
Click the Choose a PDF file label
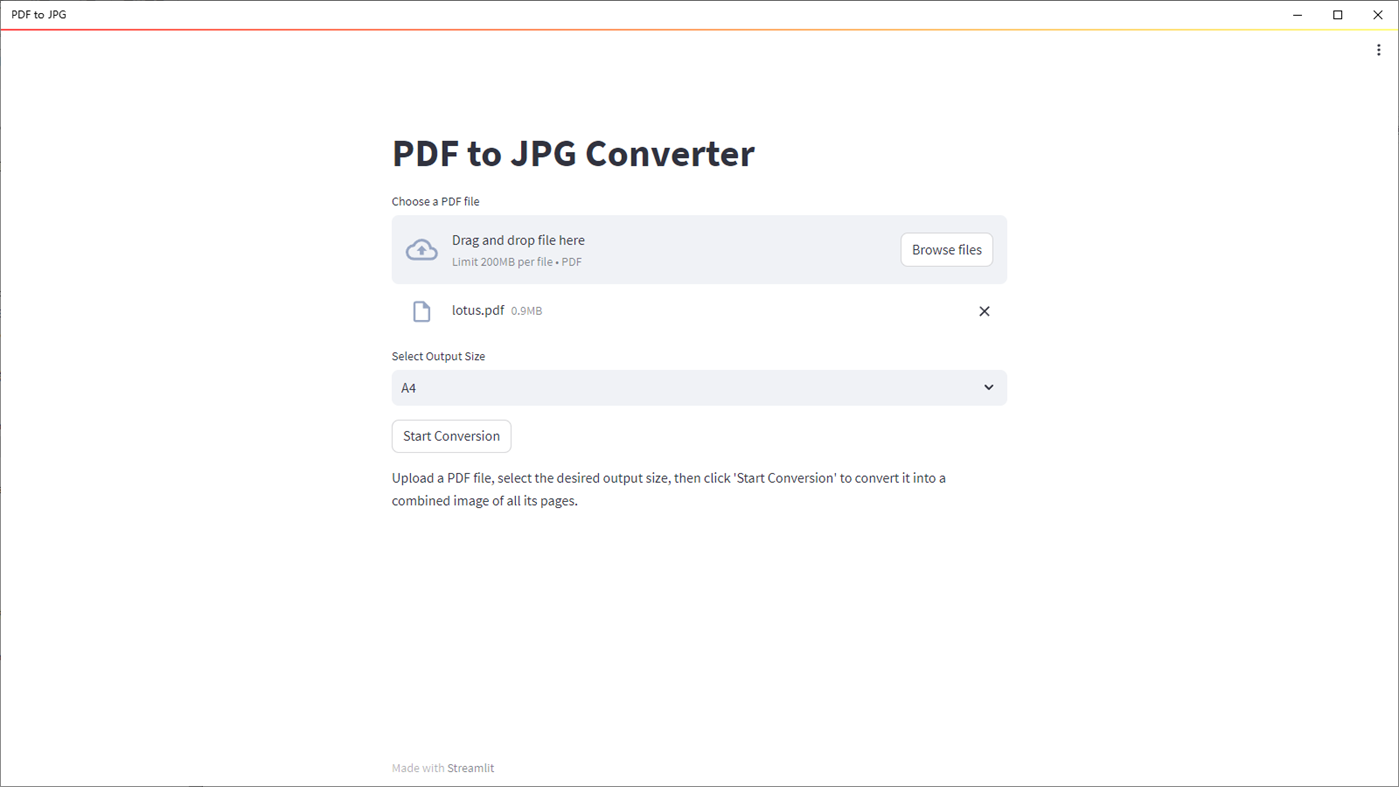coord(435,201)
